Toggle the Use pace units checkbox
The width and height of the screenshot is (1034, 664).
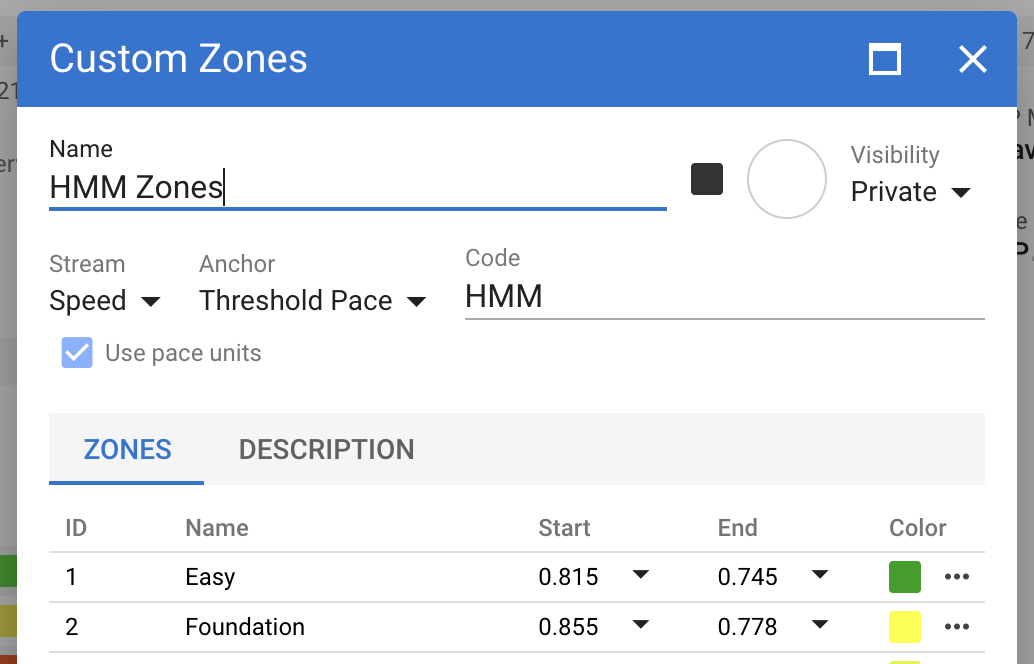[x=77, y=353]
